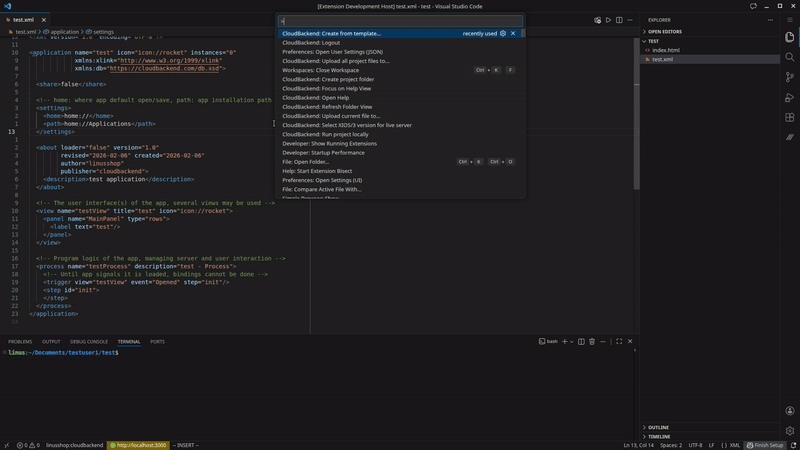This screenshot has height=450, width=800.
Task: Choose File: Open Folder command
Action: click(400, 162)
